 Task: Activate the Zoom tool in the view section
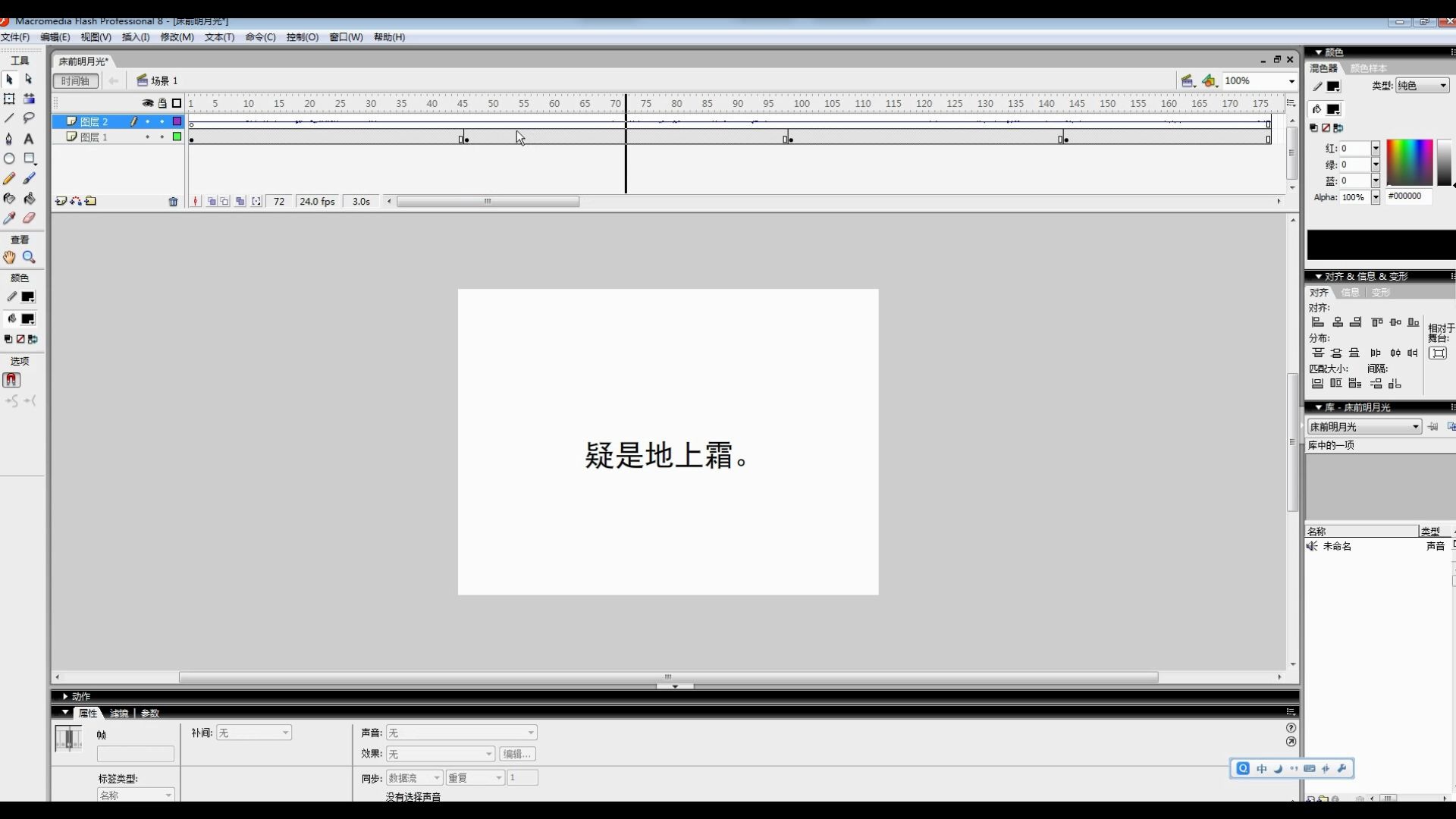(x=29, y=257)
